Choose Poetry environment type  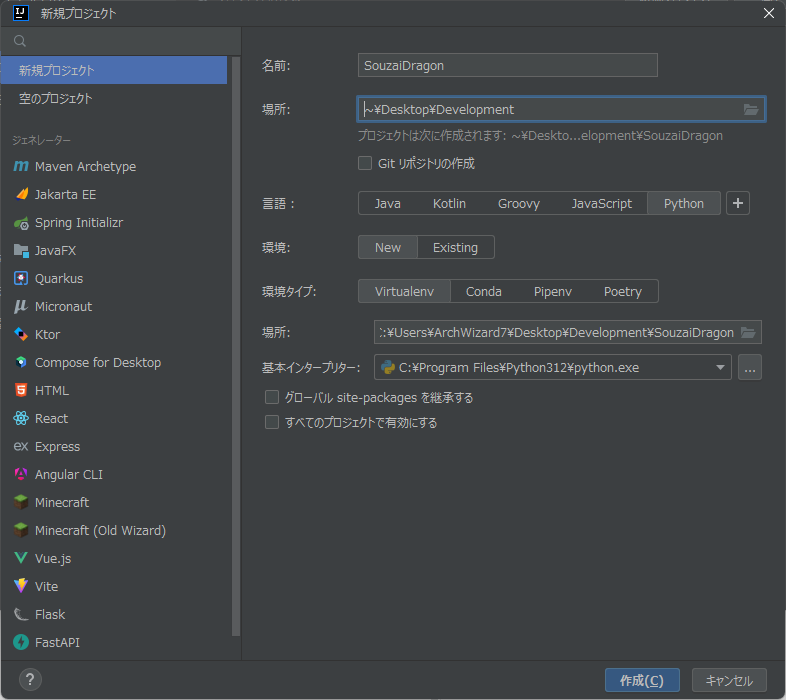[x=623, y=291]
